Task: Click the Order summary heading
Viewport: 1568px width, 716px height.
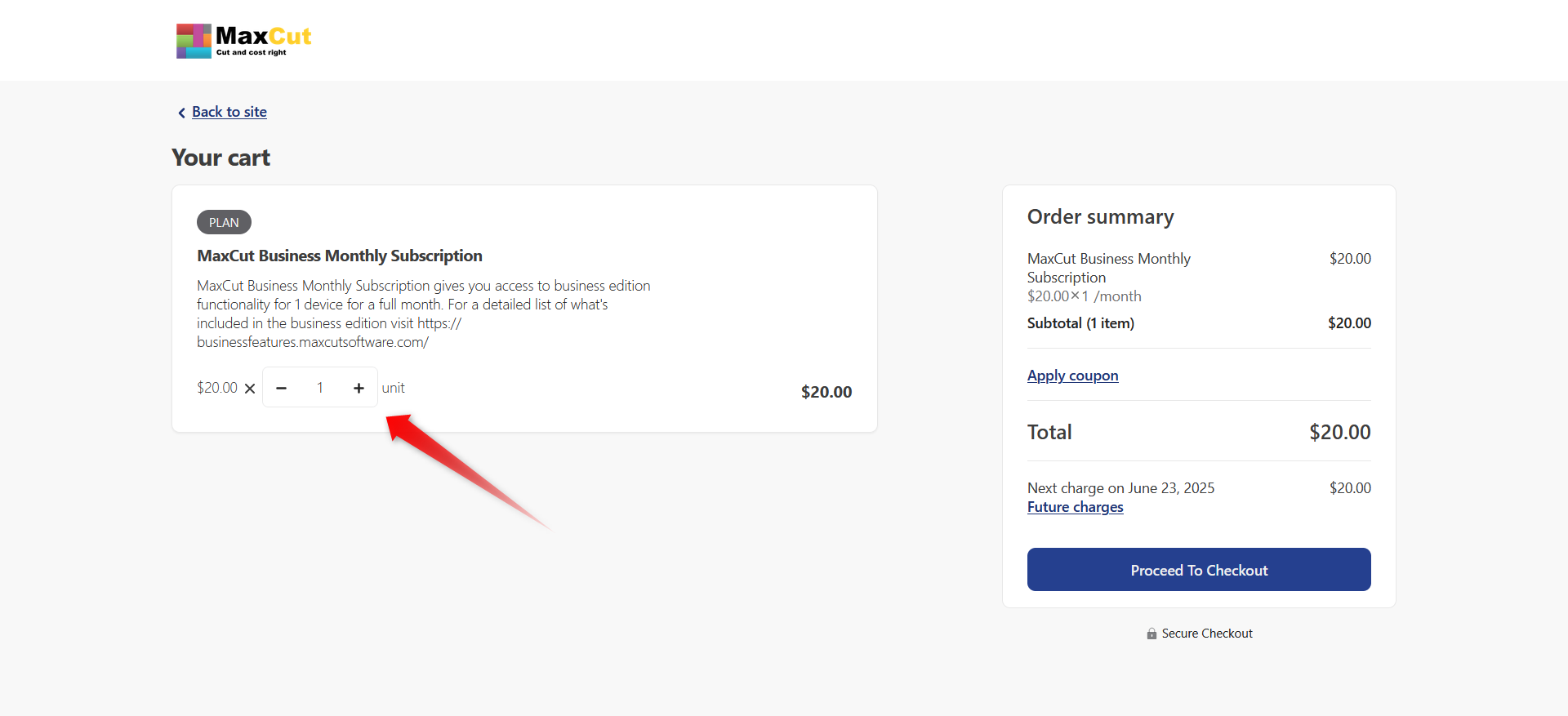Action: pyautogui.click(x=1100, y=216)
